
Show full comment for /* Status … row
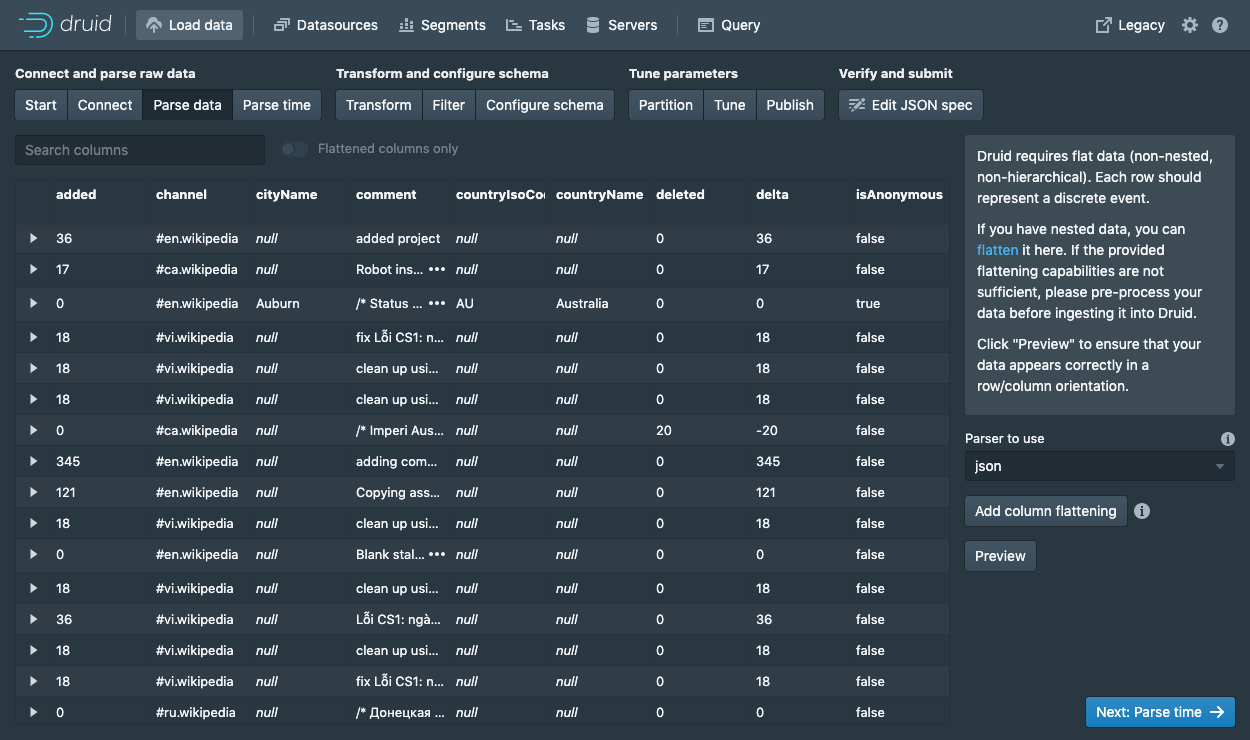(437, 304)
